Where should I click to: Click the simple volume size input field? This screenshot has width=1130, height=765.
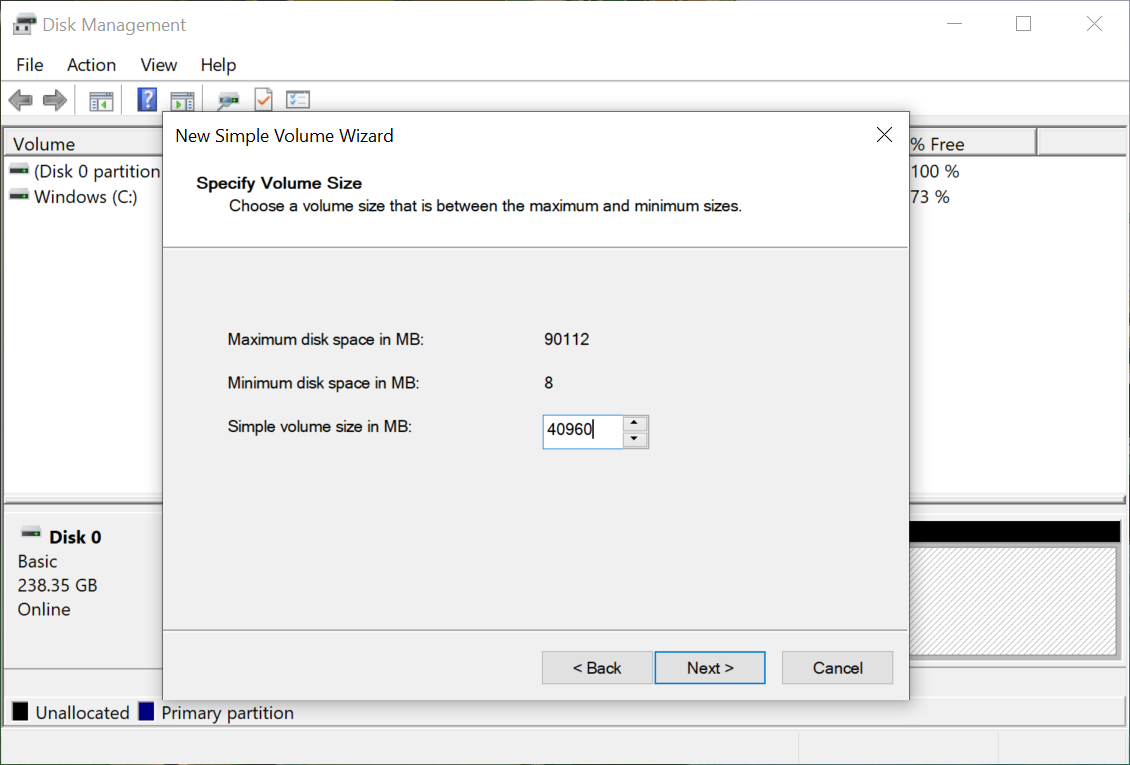(582, 431)
